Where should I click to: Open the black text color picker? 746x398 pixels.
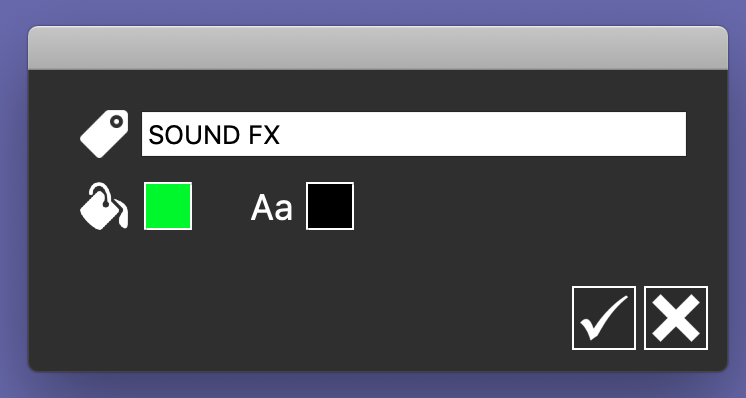330,206
